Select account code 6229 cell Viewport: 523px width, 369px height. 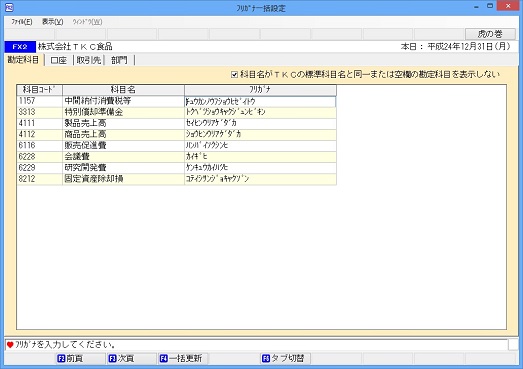coord(39,168)
